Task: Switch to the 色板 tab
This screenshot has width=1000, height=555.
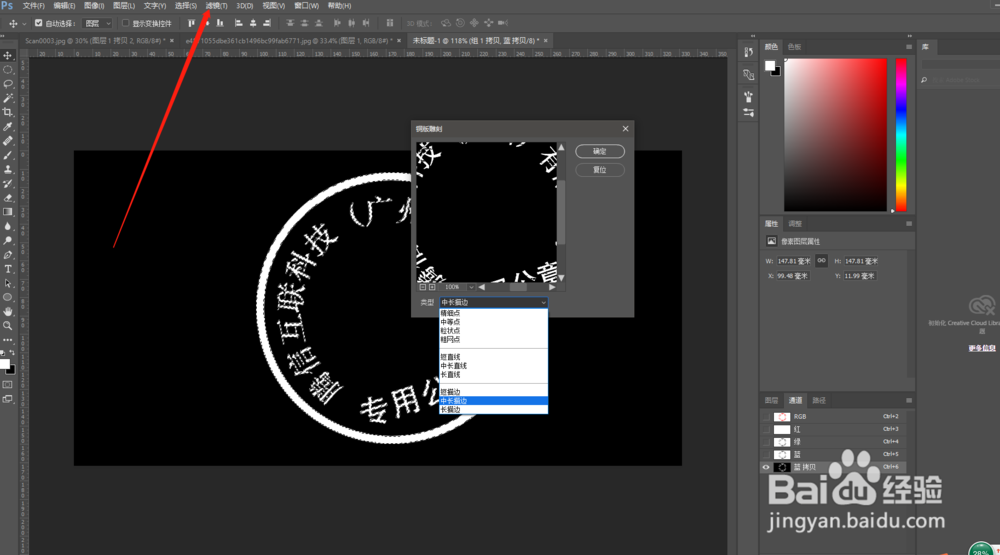Action: [794, 47]
